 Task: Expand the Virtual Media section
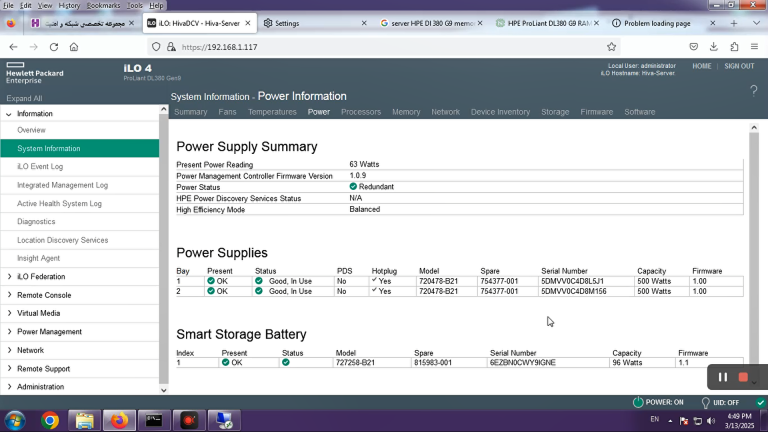pos(9,313)
